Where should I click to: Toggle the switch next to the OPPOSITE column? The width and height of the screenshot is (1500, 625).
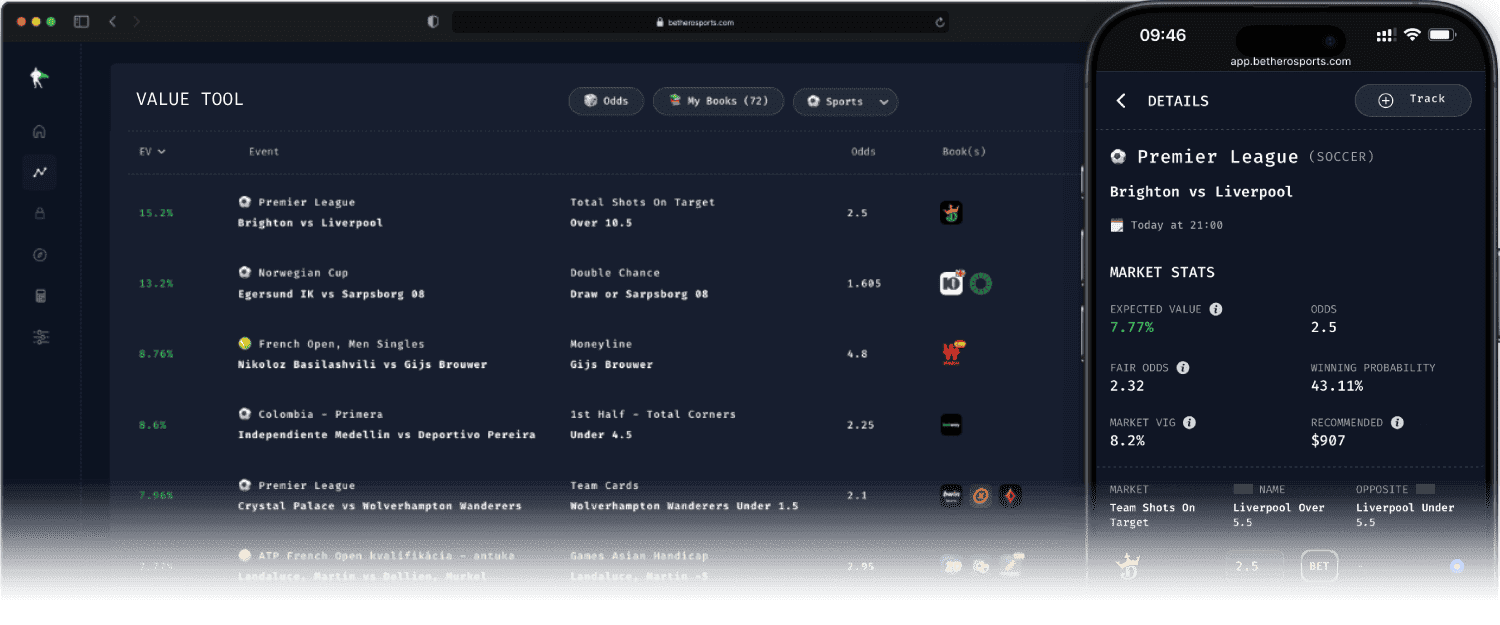[x=1425, y=489]
